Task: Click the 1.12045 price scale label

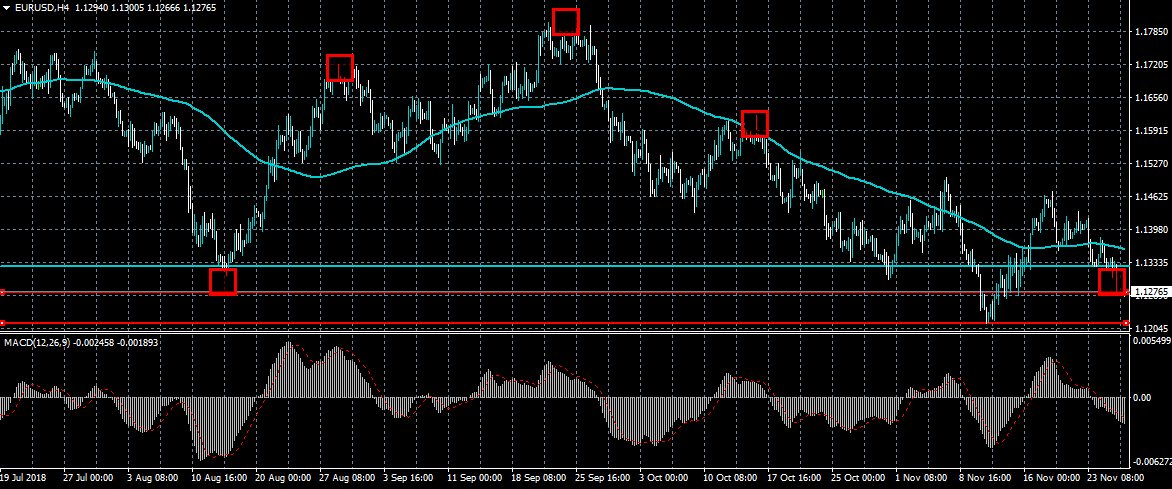Action: click(1152, 328)
